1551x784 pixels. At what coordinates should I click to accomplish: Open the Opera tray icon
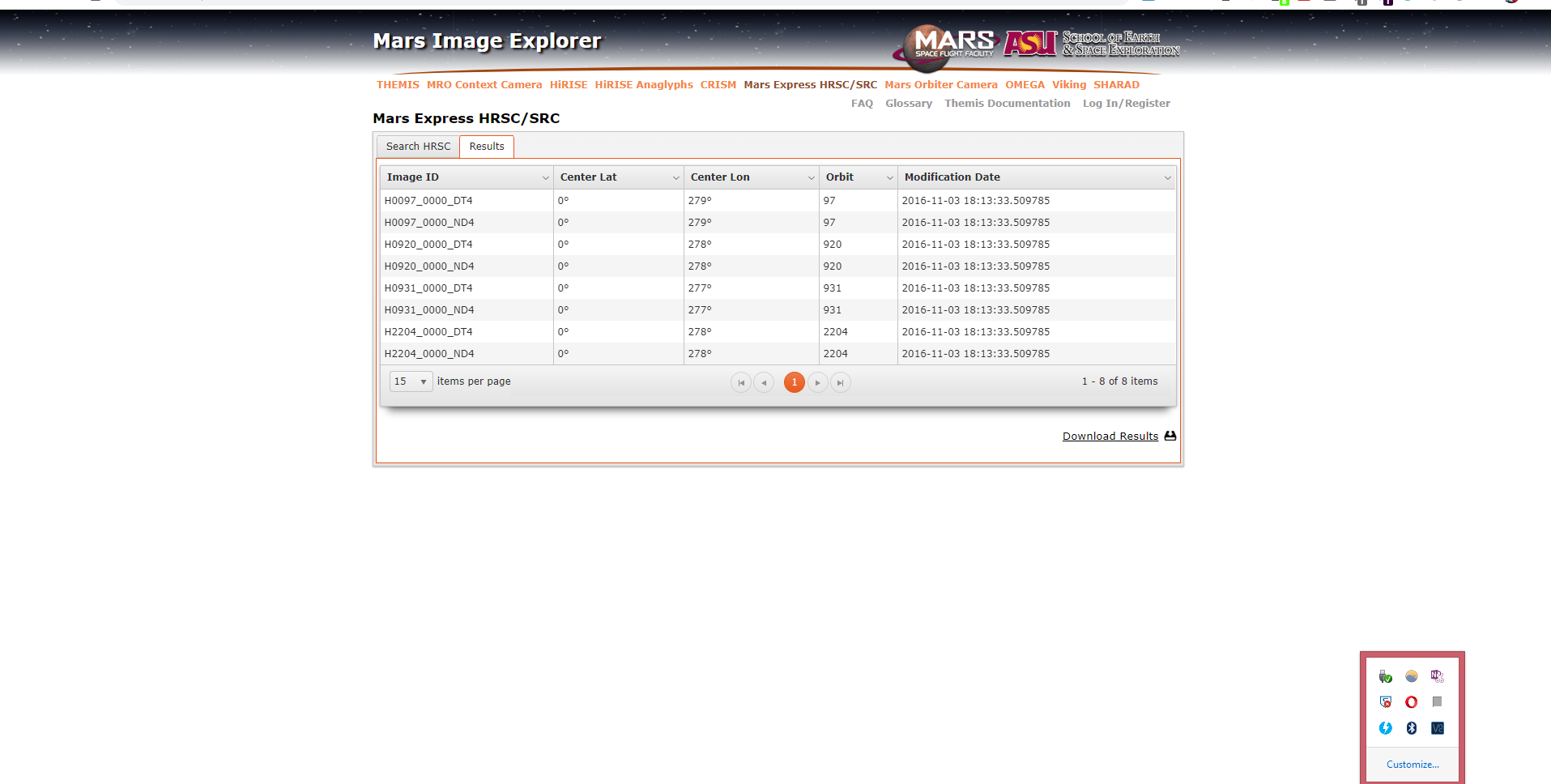(1412, 702)
